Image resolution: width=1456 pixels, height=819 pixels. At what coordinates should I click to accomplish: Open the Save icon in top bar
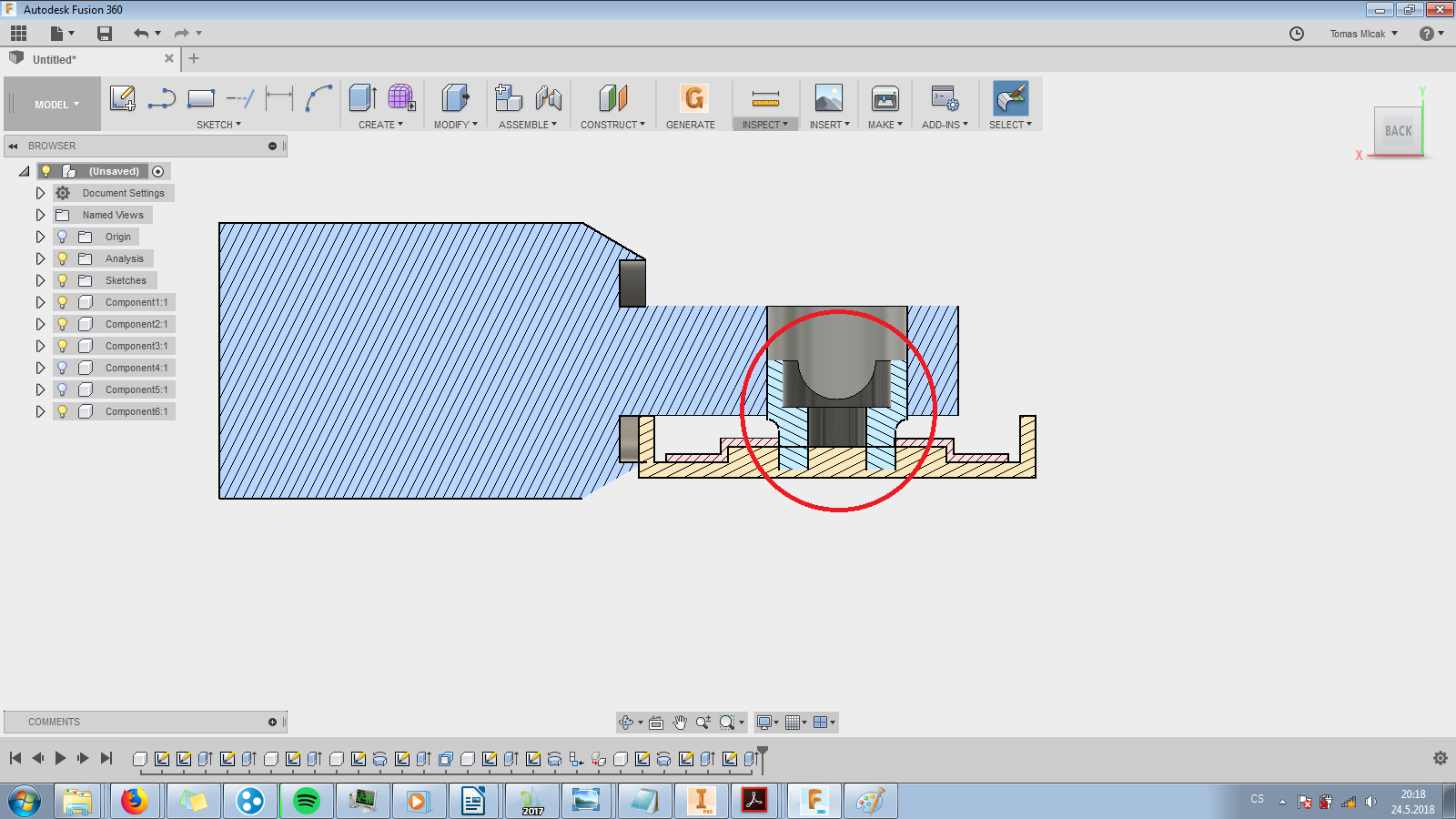(x=105, y=34)
